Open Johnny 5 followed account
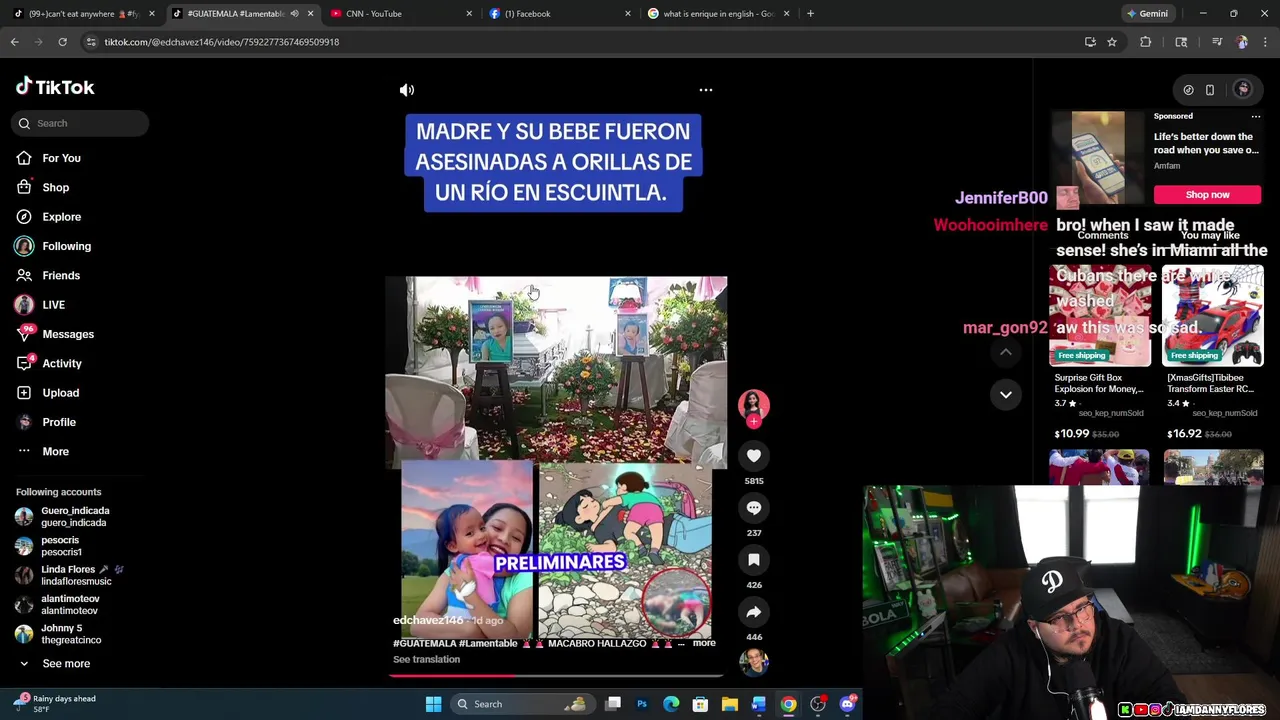Image resolution: width=1280 pixels, height=720 pixels. [x=71, y=634]
